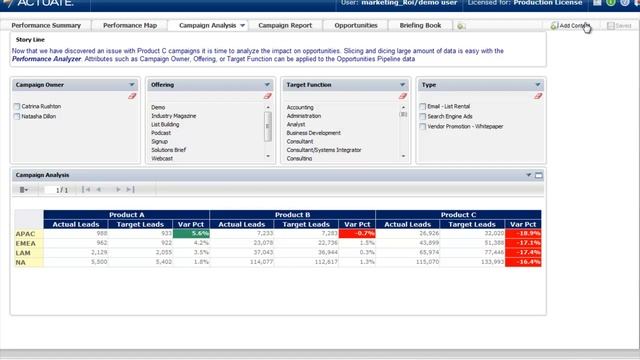Go to first page of report
The height and width of the screenshot is (360, 640).
click(x=86, y=189)
